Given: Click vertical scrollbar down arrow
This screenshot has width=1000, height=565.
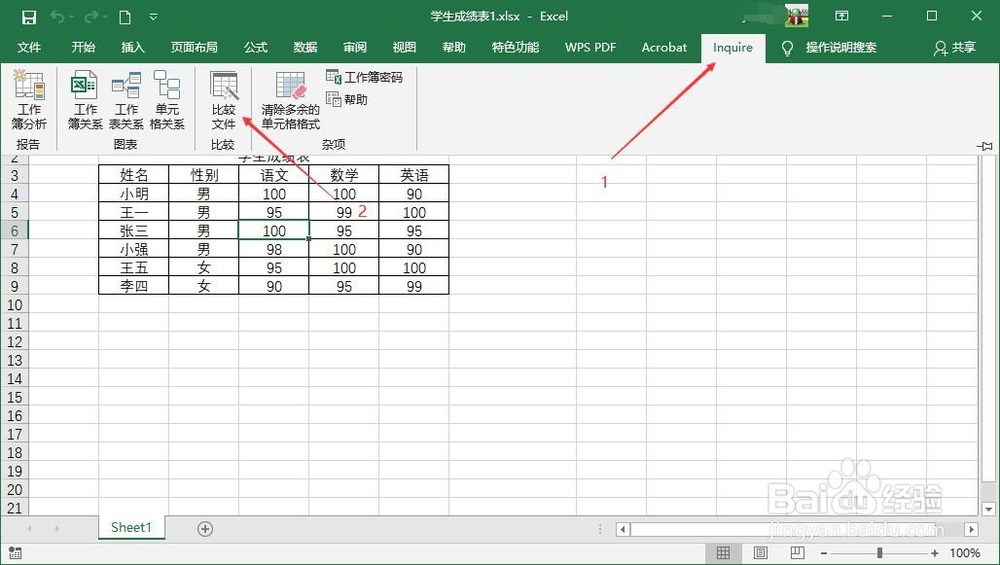Looking at the screenshot, I should point(989,509).
